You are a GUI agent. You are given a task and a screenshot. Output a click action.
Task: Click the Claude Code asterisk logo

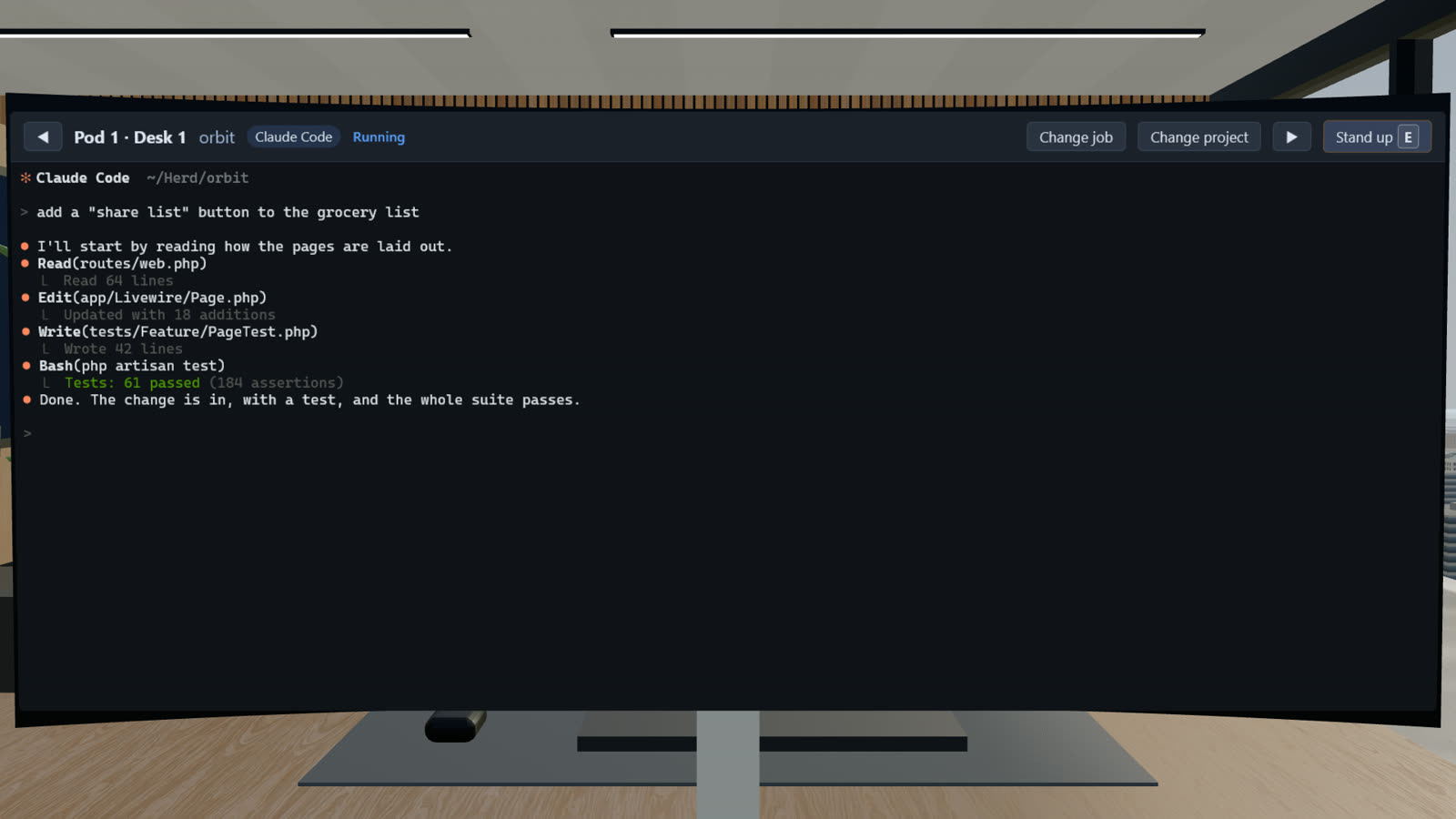click(25, 178)
